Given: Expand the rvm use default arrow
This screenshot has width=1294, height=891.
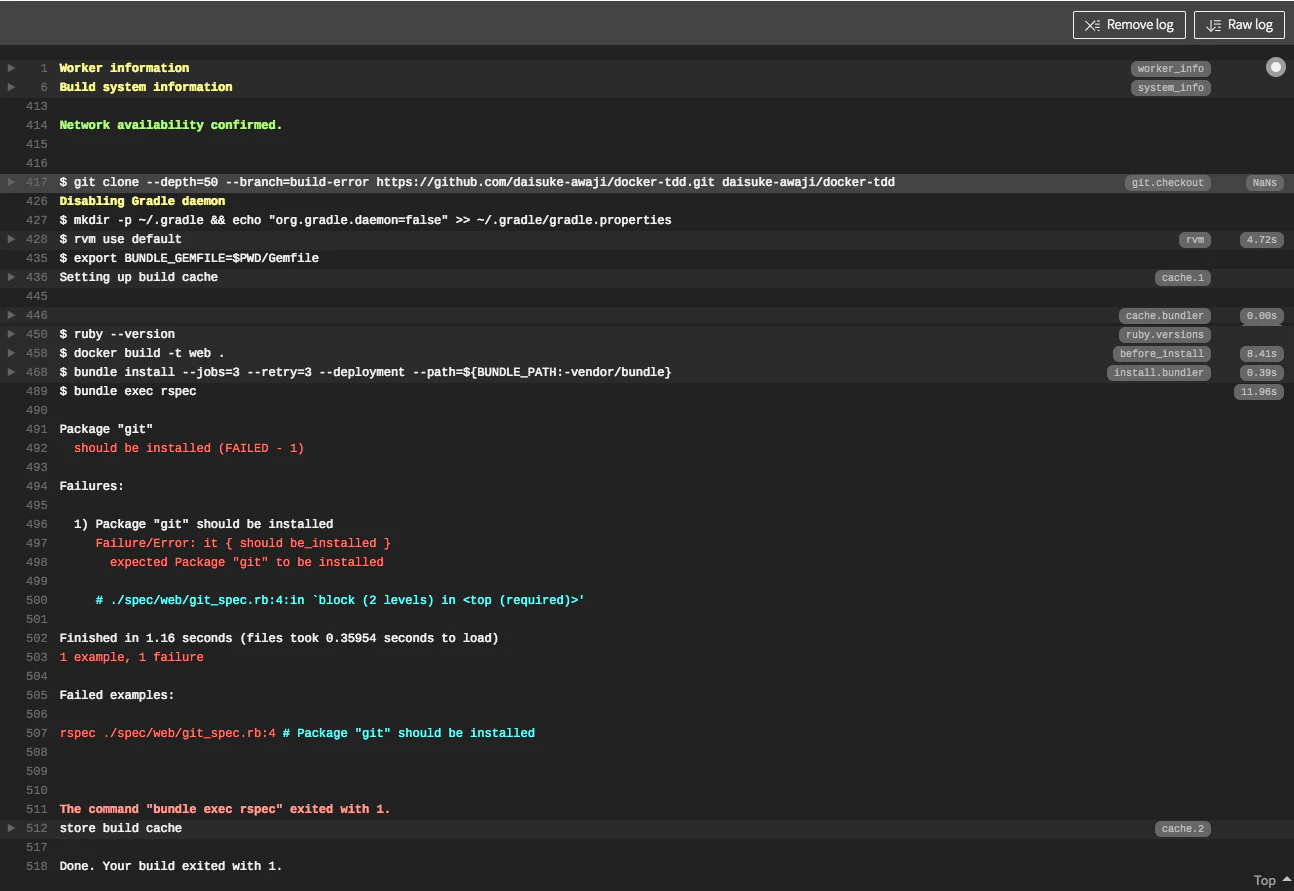Looking at the screenshot, I should (x=12, y=239).
